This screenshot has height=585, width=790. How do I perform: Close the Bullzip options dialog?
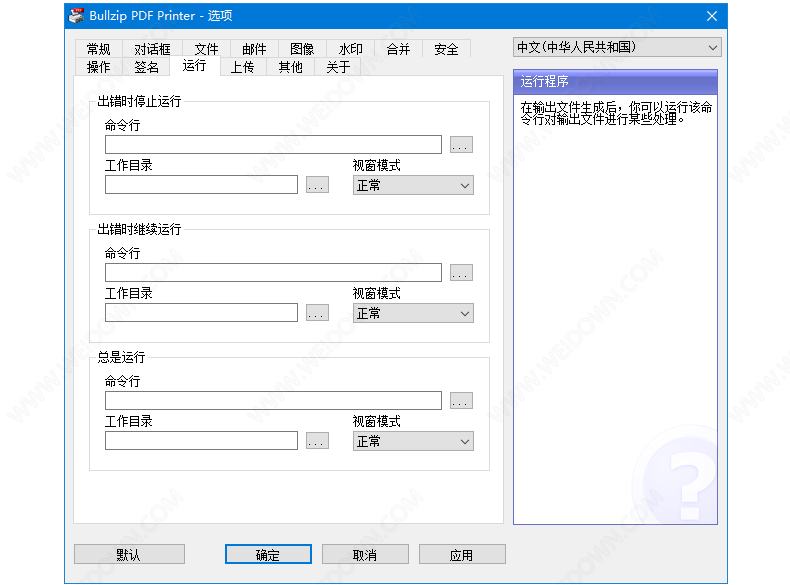[x=711, y=16]
